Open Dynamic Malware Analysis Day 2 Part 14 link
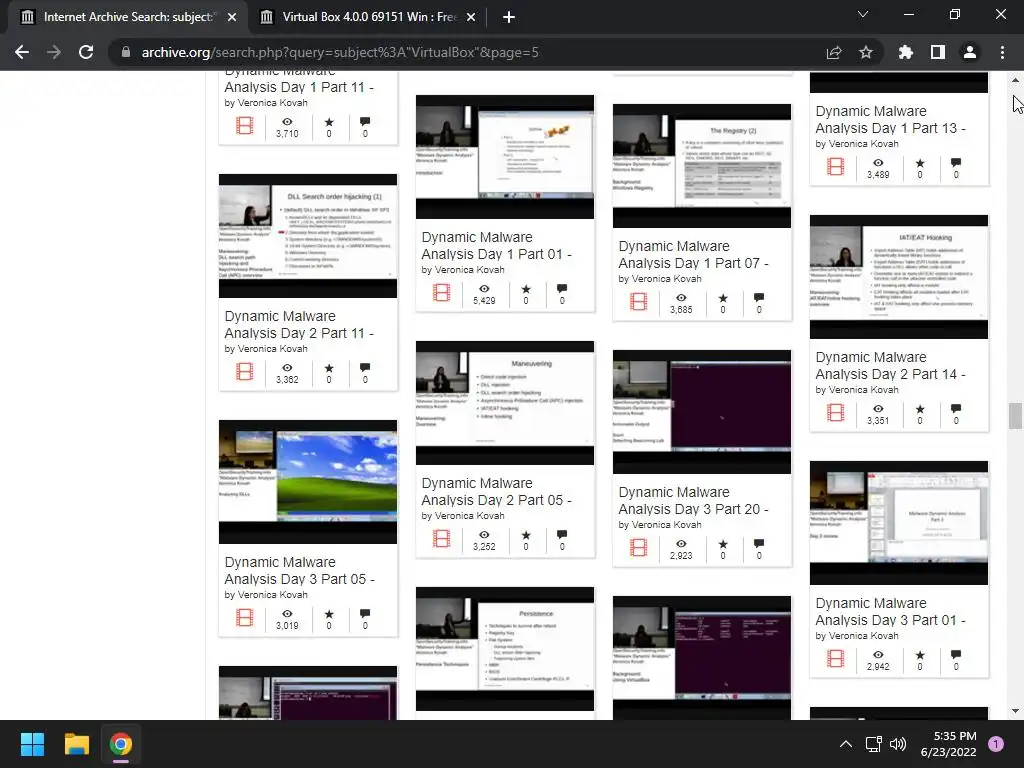1024x768 pixels. [891, 366]
